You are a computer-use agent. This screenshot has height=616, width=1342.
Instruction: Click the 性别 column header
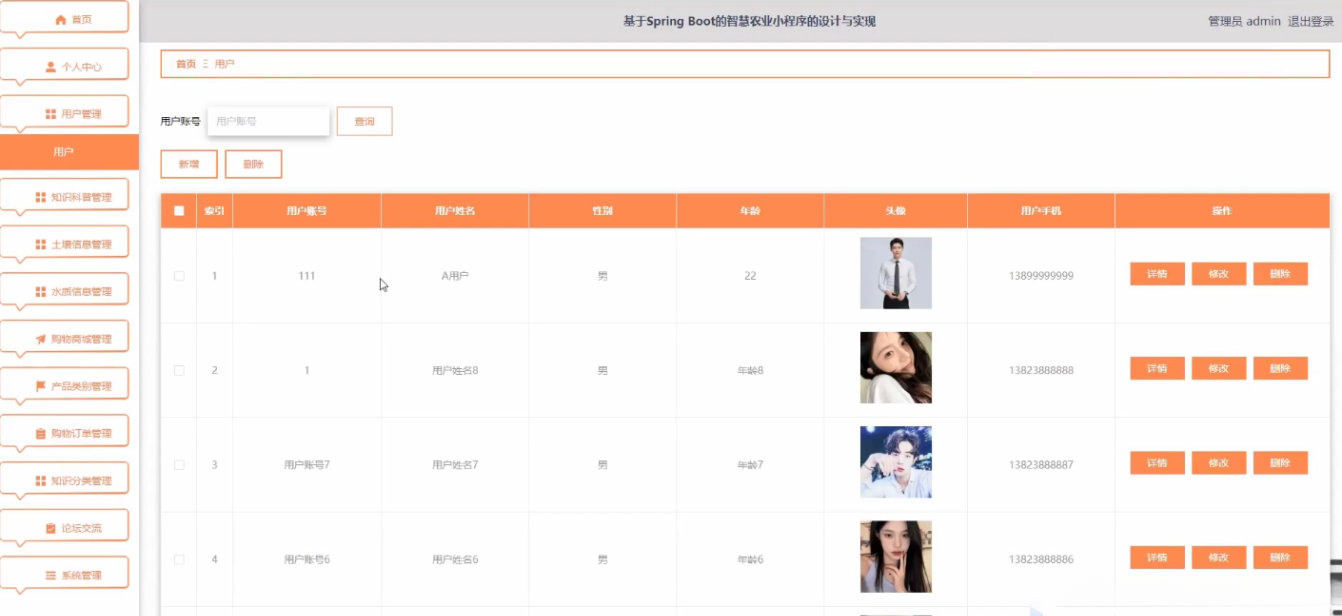[x=602, y=211]
